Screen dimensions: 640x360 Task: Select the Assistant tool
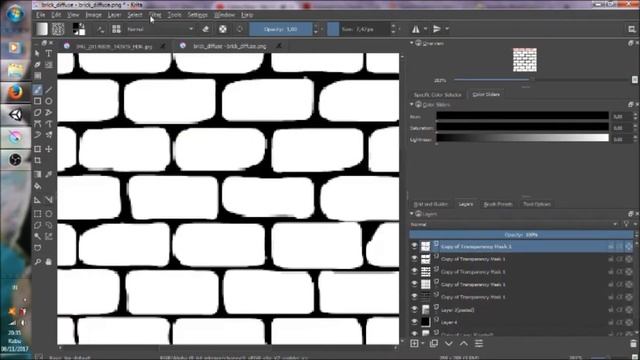[x=38, y=200]
